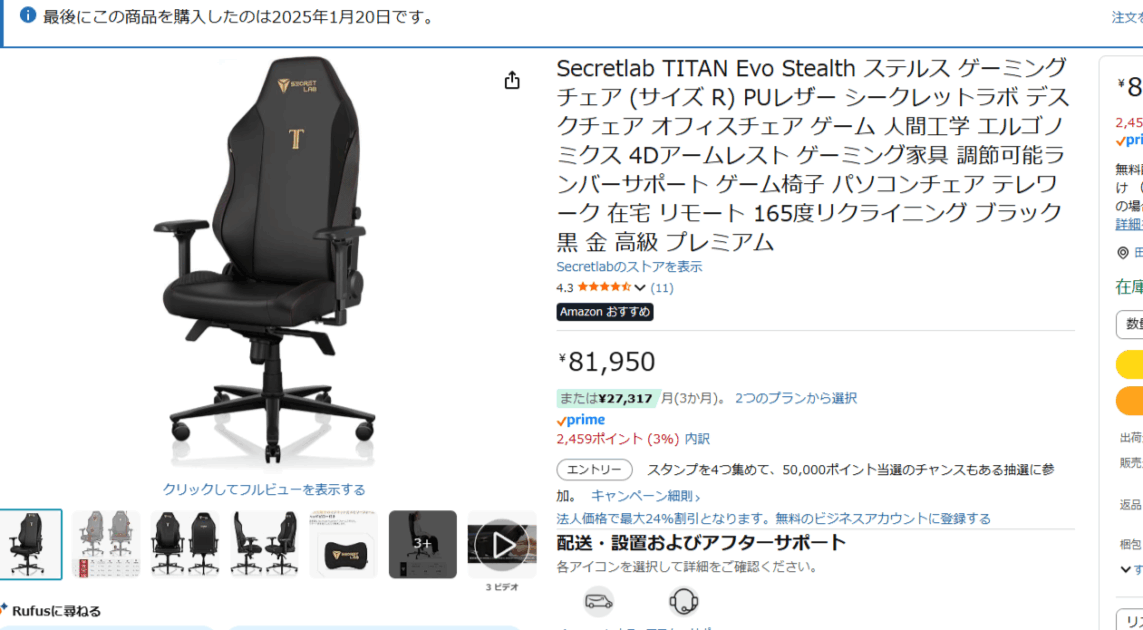
Task: Click the blue info icon in purchase notice
Action: pos(28,15)
